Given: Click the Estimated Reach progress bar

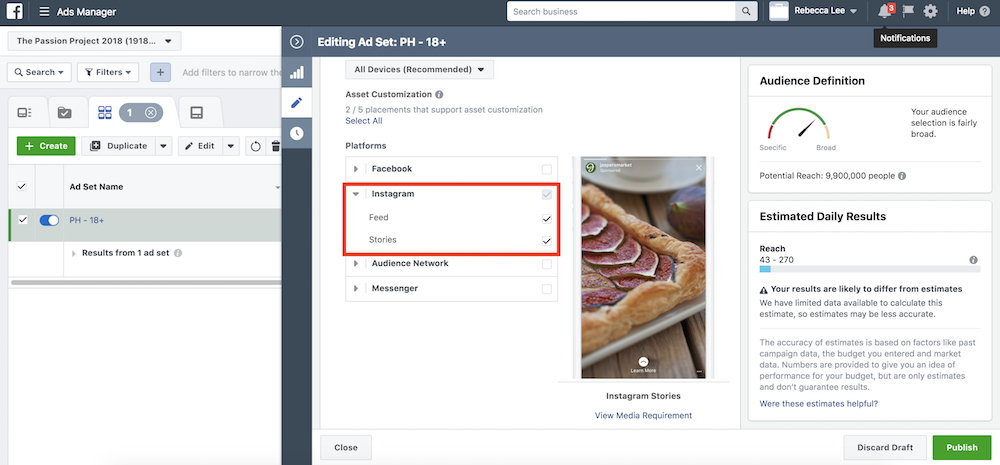Looking at the screenshot, I should coord(869,270).
